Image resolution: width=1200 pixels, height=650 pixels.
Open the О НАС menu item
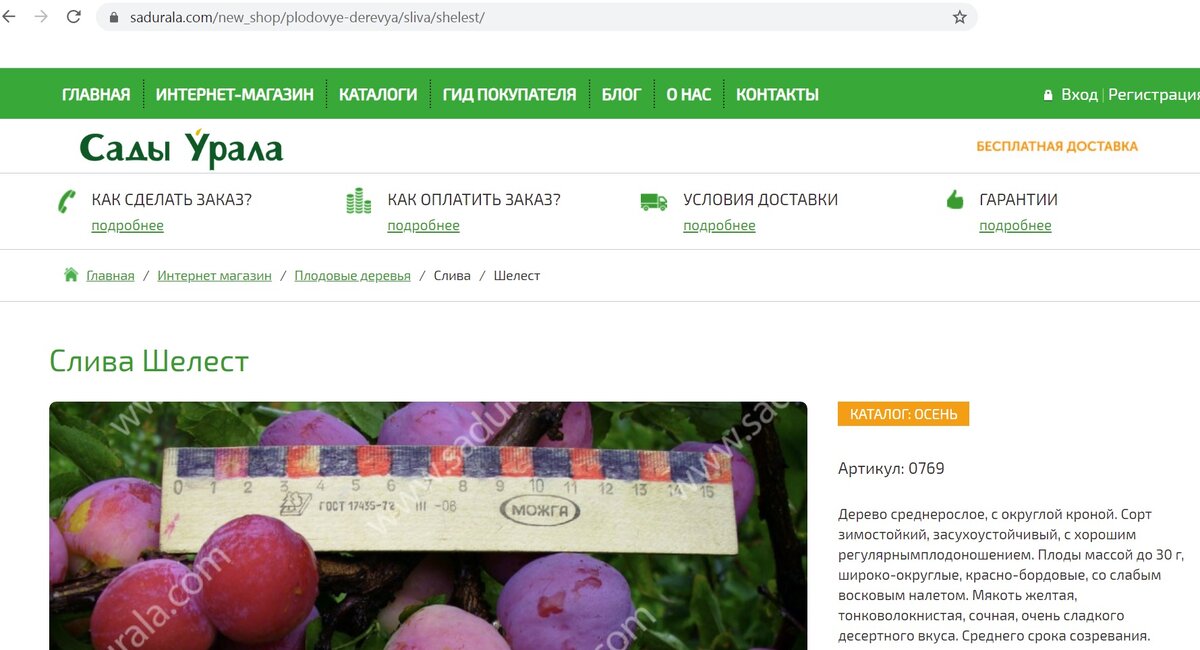pos(689,95)
